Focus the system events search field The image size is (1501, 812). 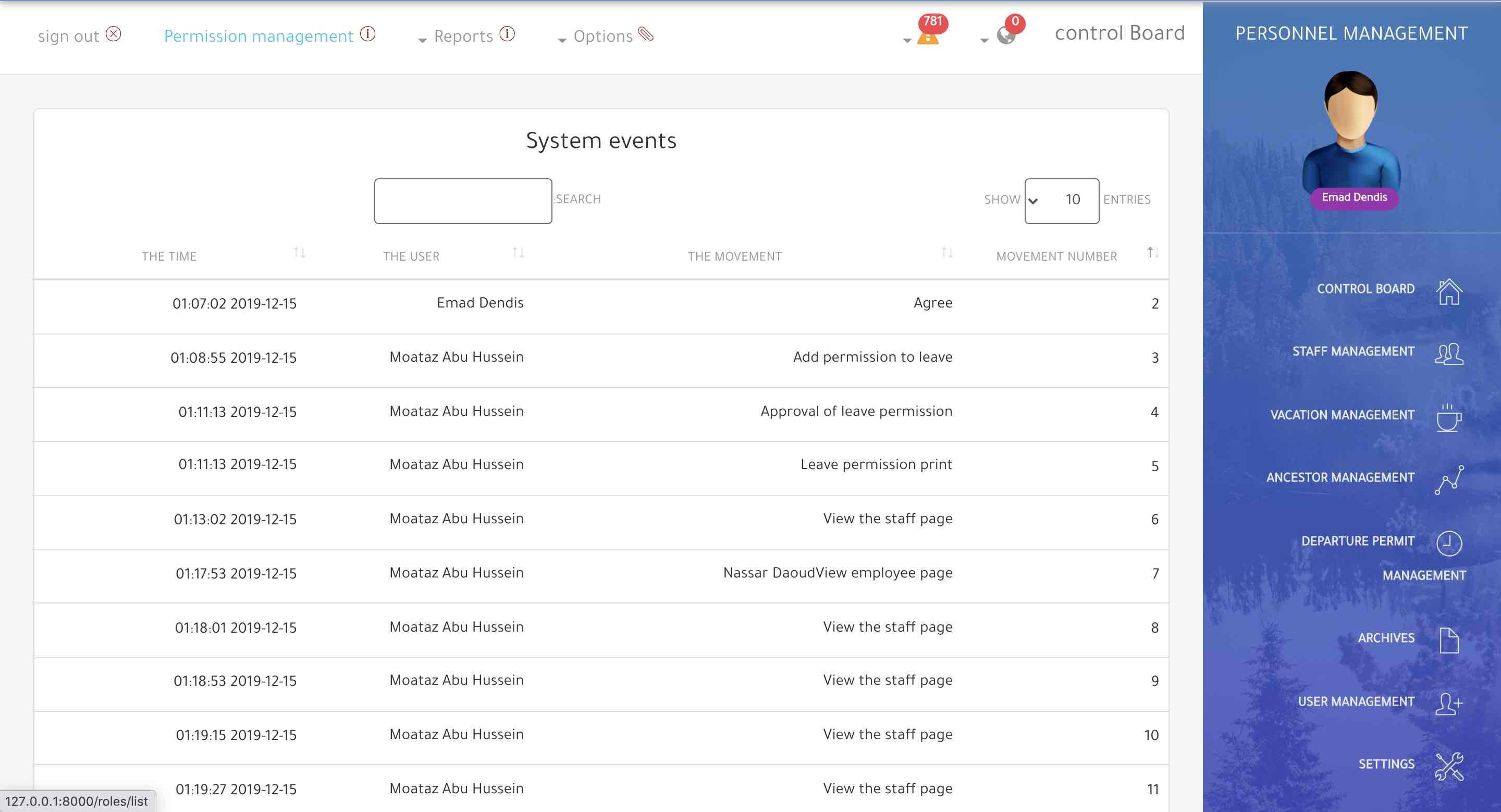tap(463, 201)
